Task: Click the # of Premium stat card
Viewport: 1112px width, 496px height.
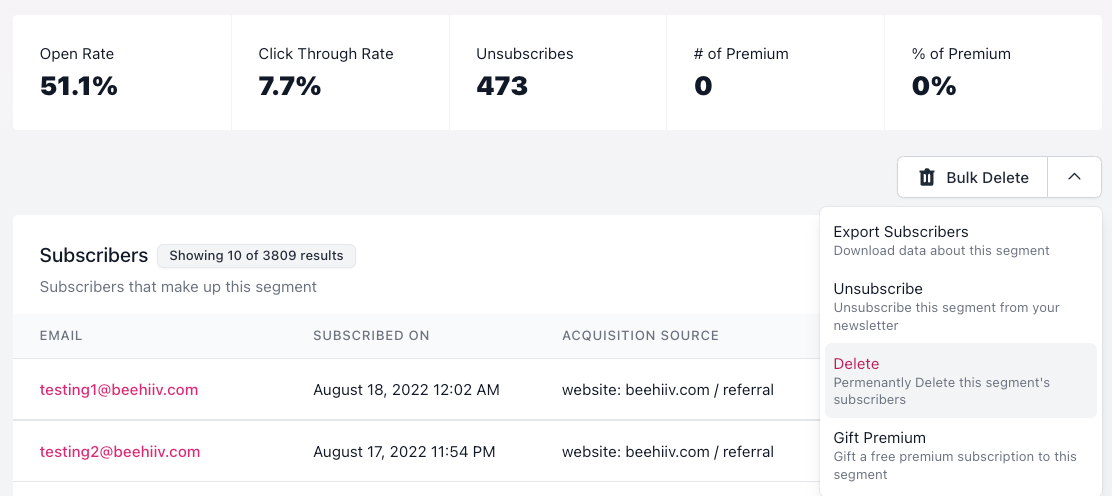Action: click(x=776, y=72)
